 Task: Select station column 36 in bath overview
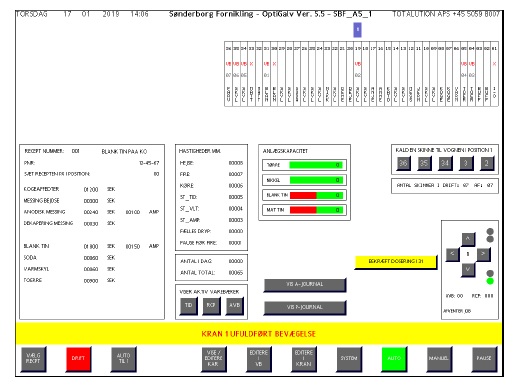tap(228, 74)
